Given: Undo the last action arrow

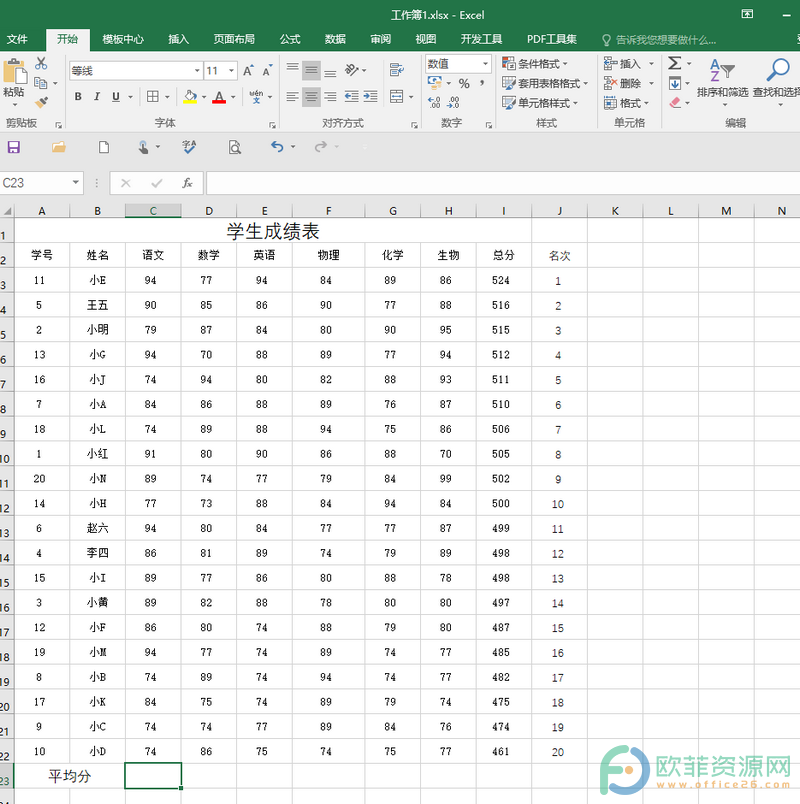Looking at the screenshot, I should 277,147.
